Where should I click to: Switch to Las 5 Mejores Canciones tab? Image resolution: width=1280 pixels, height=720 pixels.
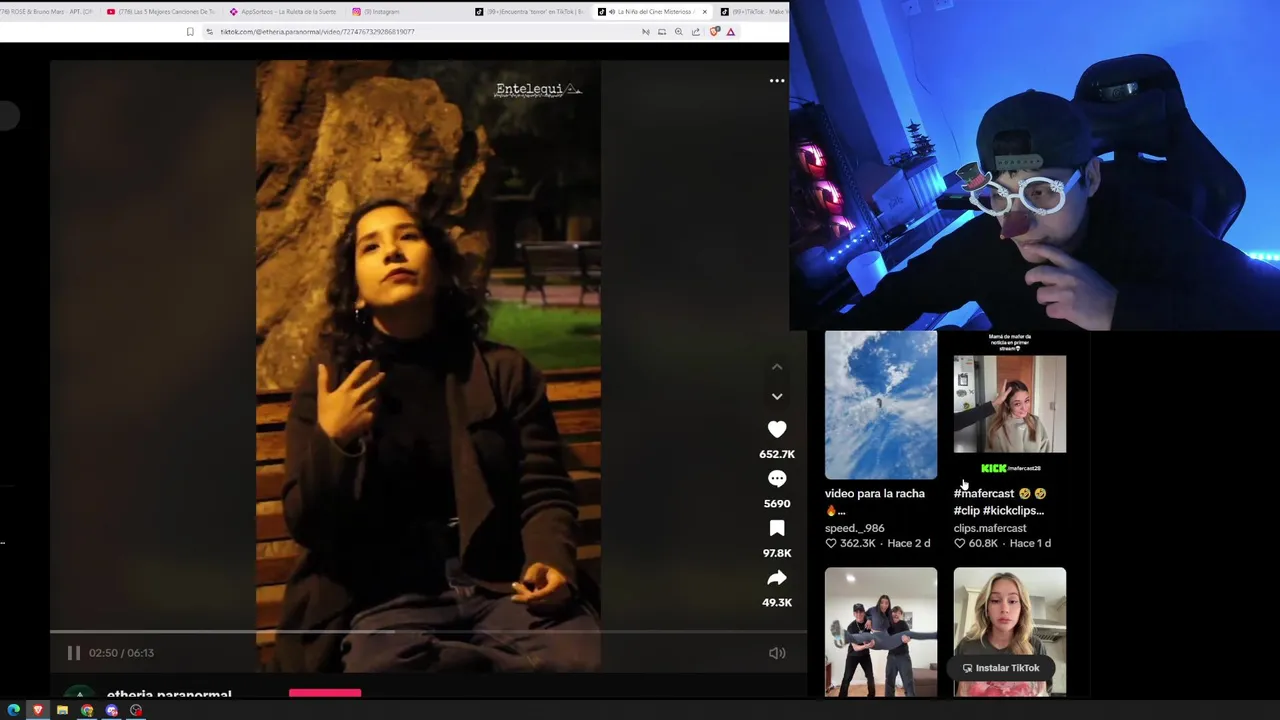[160, 12]
